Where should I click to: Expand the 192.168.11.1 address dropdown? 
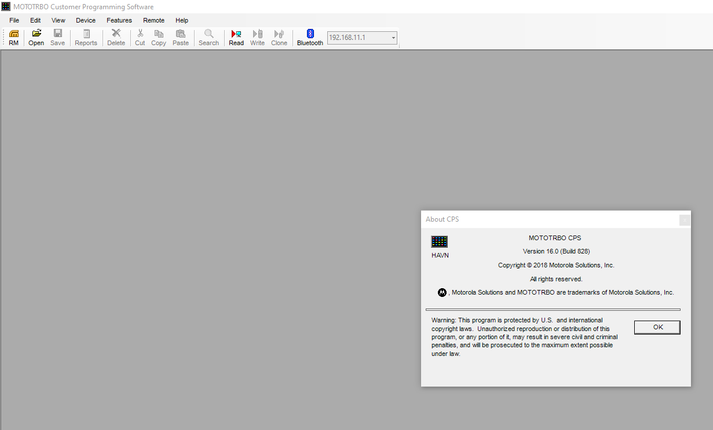point(394,38)
